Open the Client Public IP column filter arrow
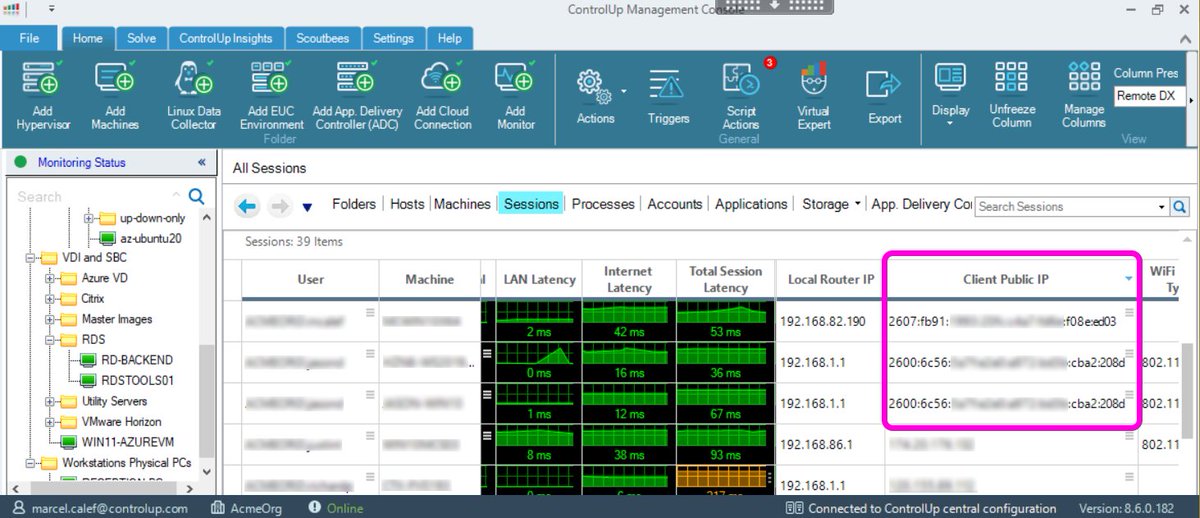The image size is (1200, 518). 1130,280
